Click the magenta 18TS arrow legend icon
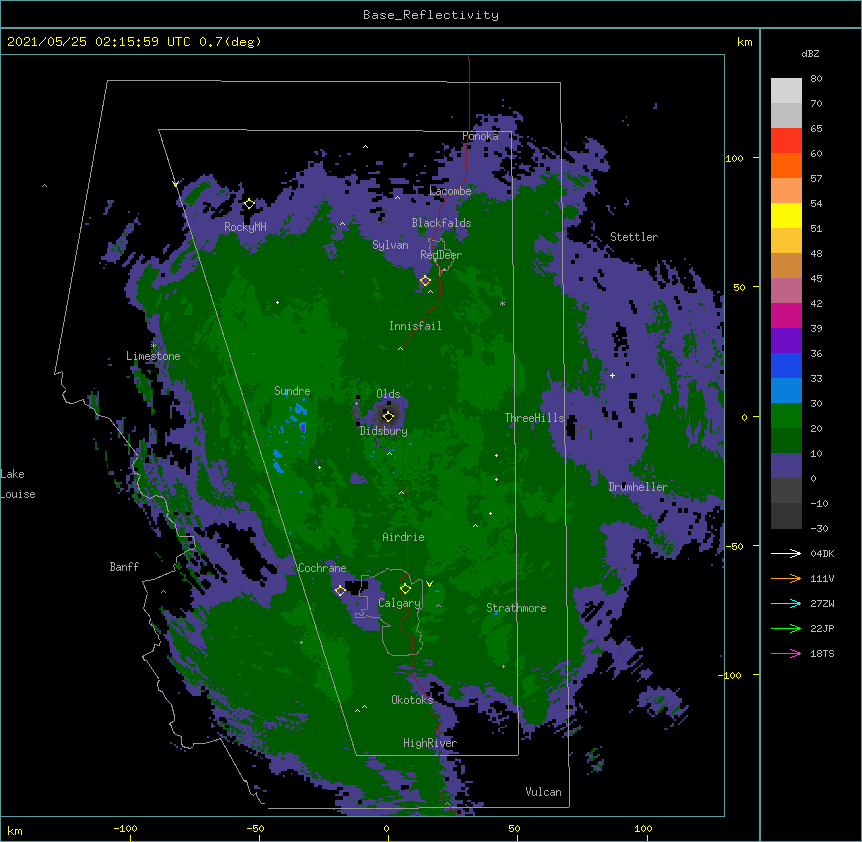Image resolution: width=862 pixels, height=842 pixels. pos(786,653)
